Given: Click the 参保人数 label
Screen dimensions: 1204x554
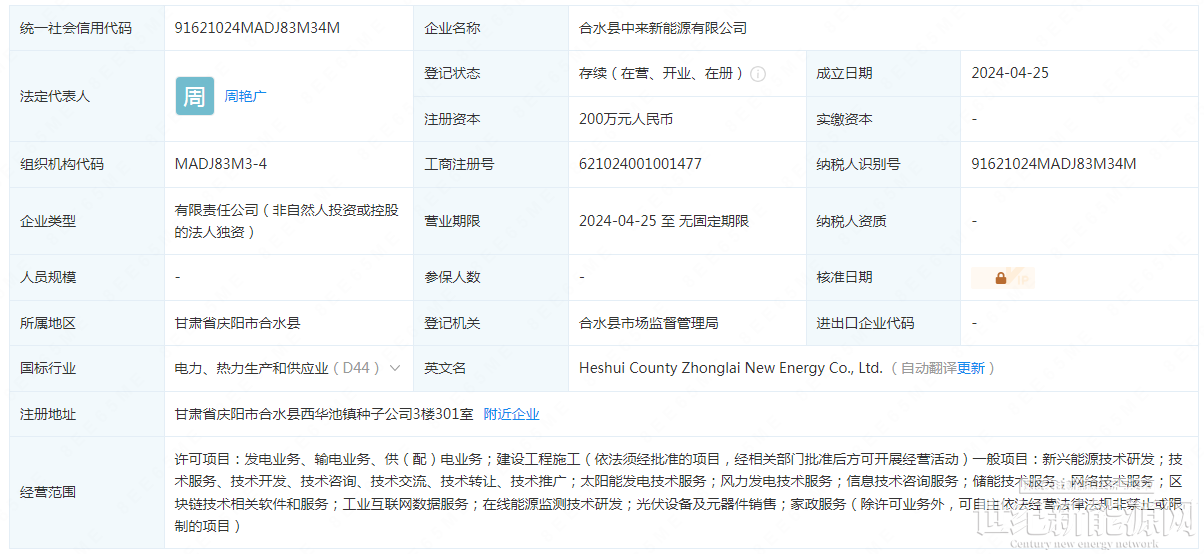Looking at the screenshot, I should click(452, 277).
